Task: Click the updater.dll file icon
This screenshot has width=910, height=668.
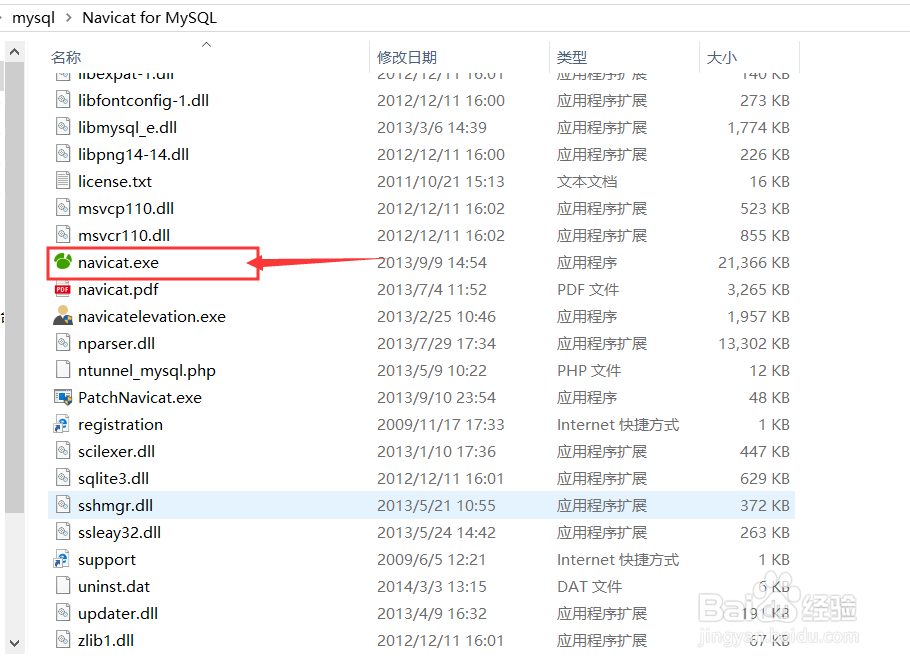Action: [63, 612]
